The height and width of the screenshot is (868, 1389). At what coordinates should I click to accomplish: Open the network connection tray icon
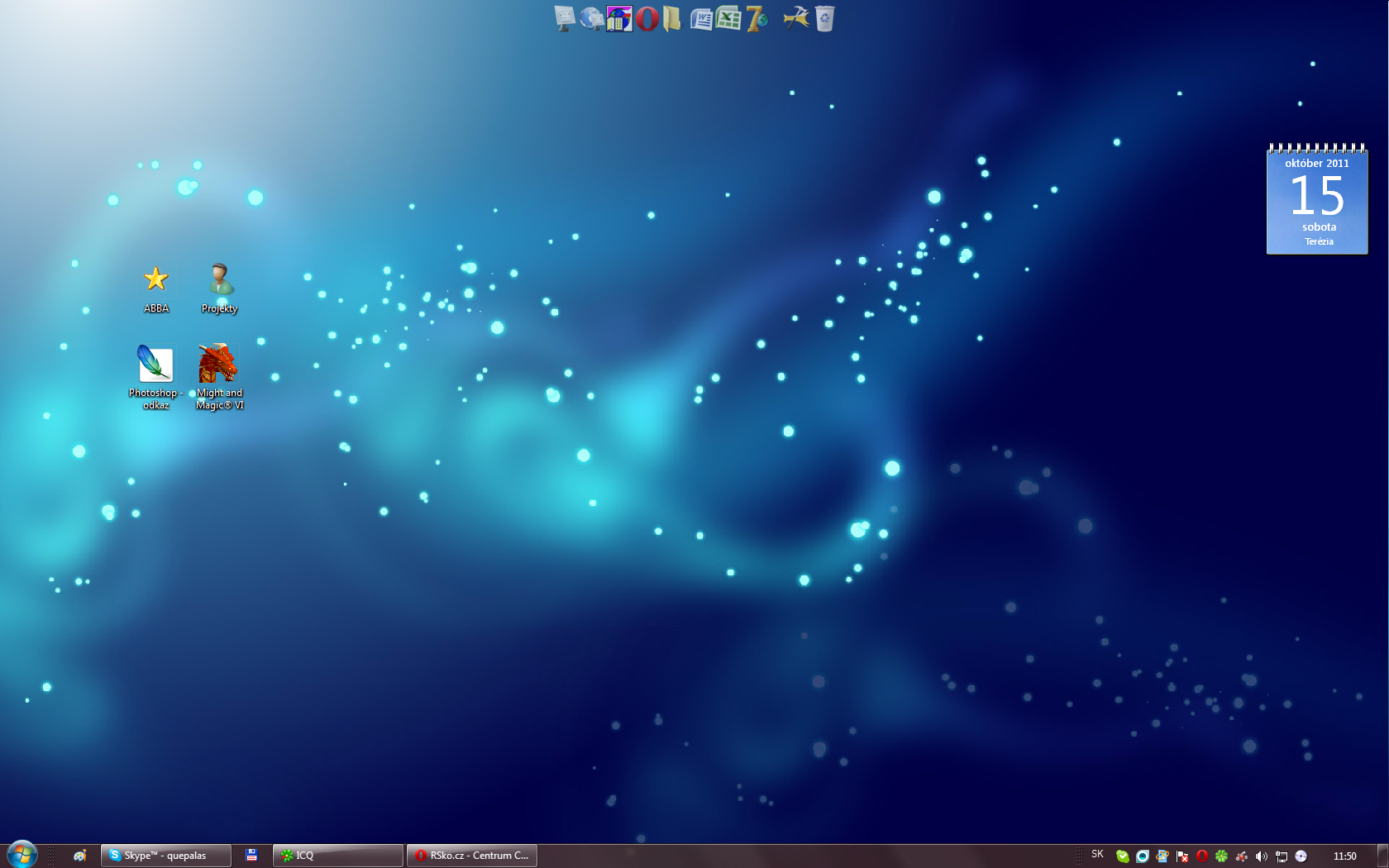[x=1281, y=856]
